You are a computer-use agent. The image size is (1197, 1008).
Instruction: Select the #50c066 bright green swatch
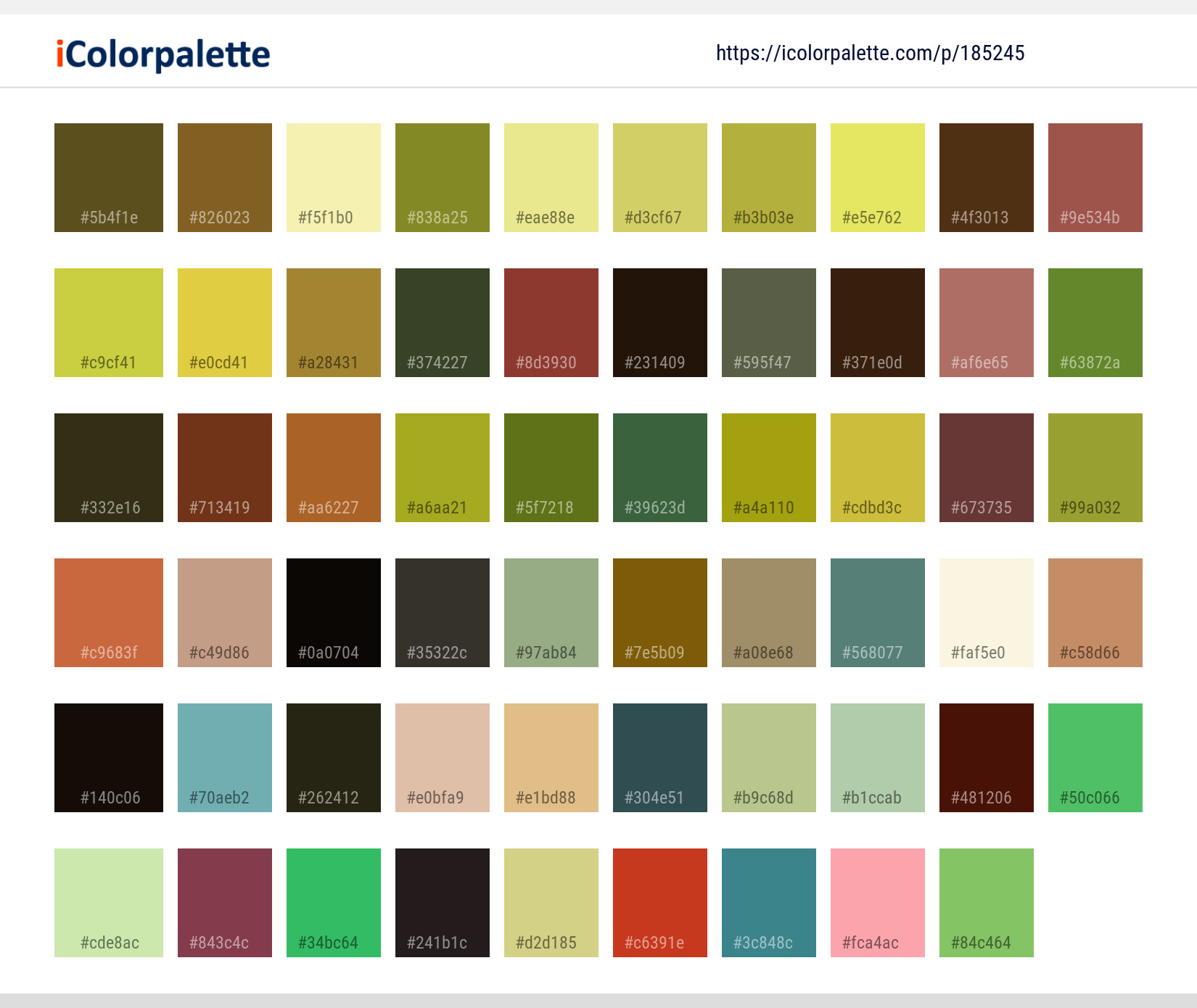pyautogui.click(x=1095, y=758)
